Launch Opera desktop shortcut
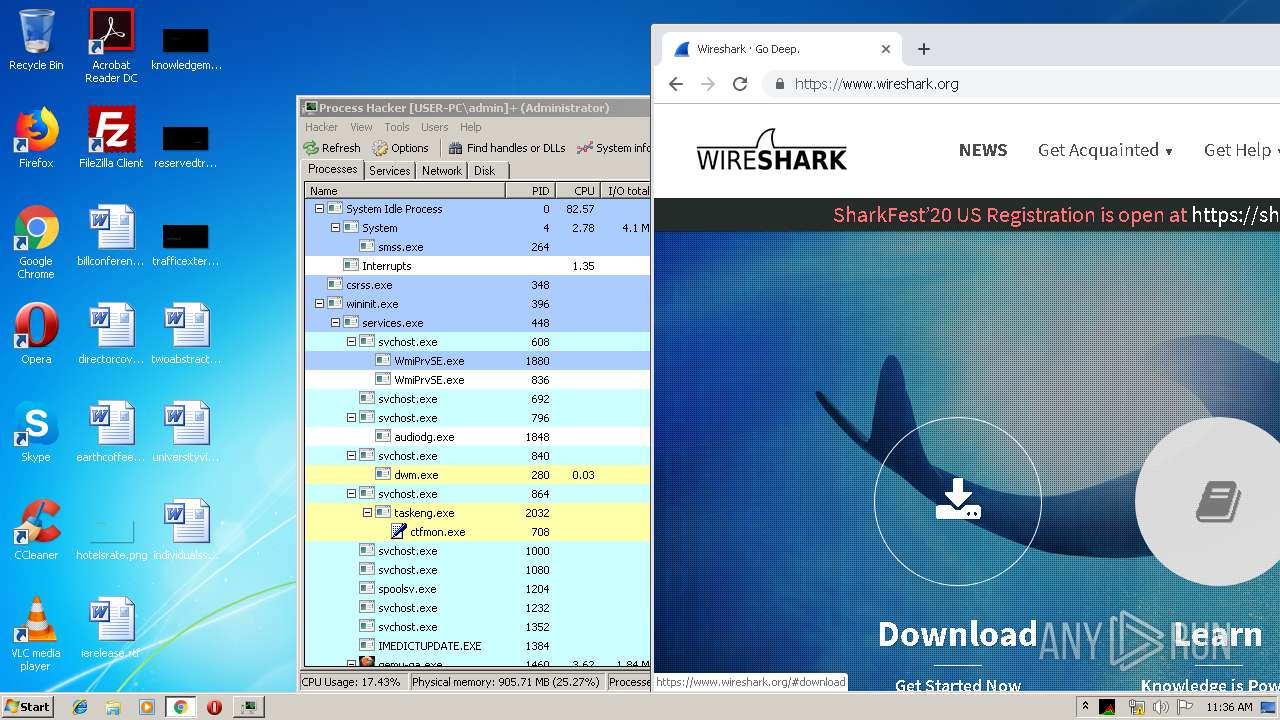The width and height of the screenshot is (1280, 720). click(36, 334)
